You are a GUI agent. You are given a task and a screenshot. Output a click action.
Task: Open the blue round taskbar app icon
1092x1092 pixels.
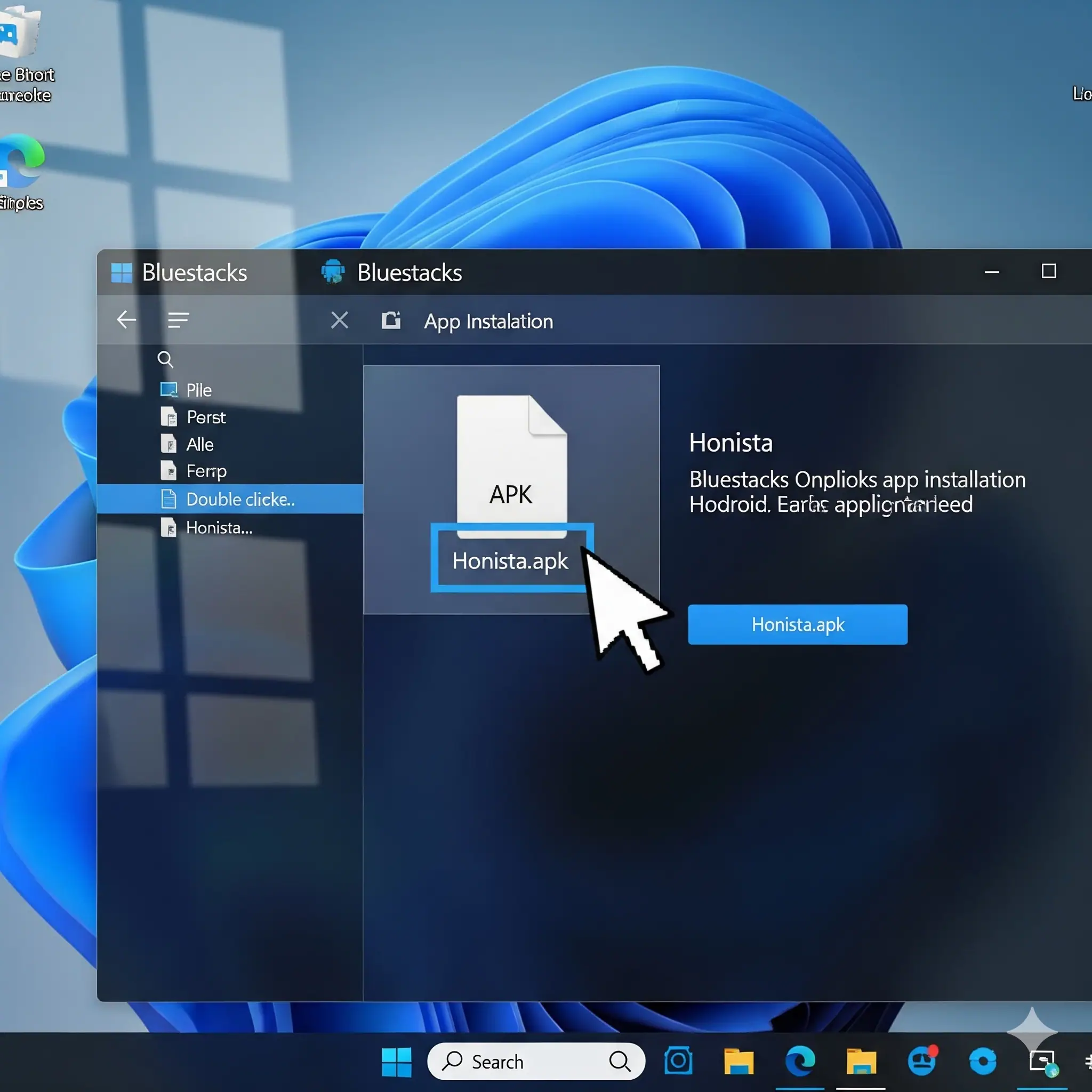pyautogui.click(x=983, y=1061)
